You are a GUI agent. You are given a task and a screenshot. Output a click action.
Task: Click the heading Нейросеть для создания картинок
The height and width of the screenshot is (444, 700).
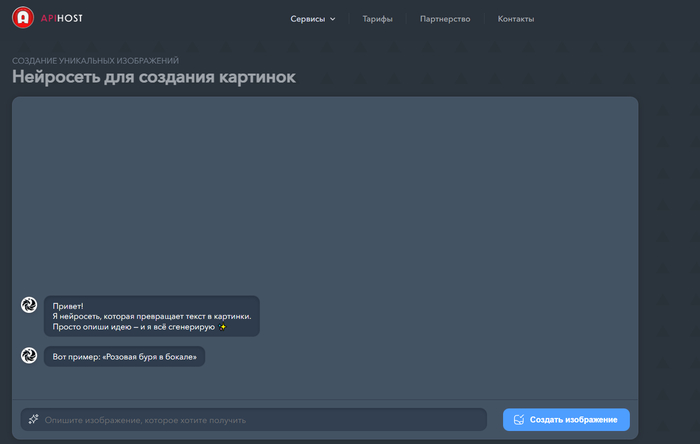154,77
